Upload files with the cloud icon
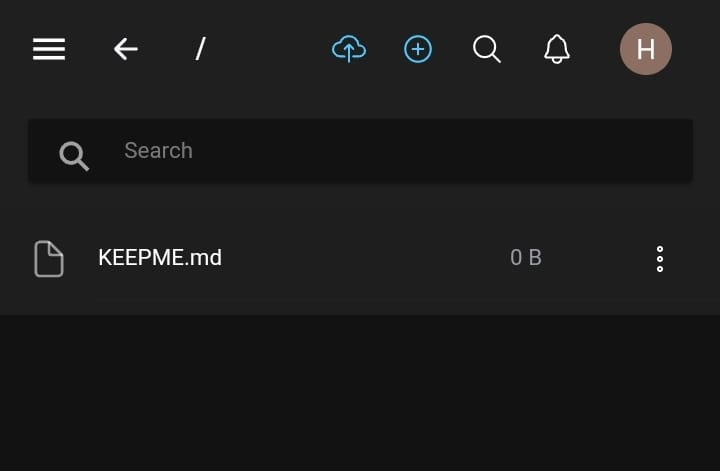The width and height of the screenshot is (720, 471). (x=349, y=48)
